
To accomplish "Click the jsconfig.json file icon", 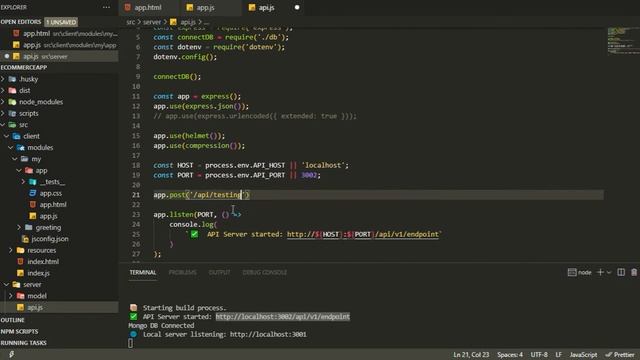I will click(x=25, y=239).
